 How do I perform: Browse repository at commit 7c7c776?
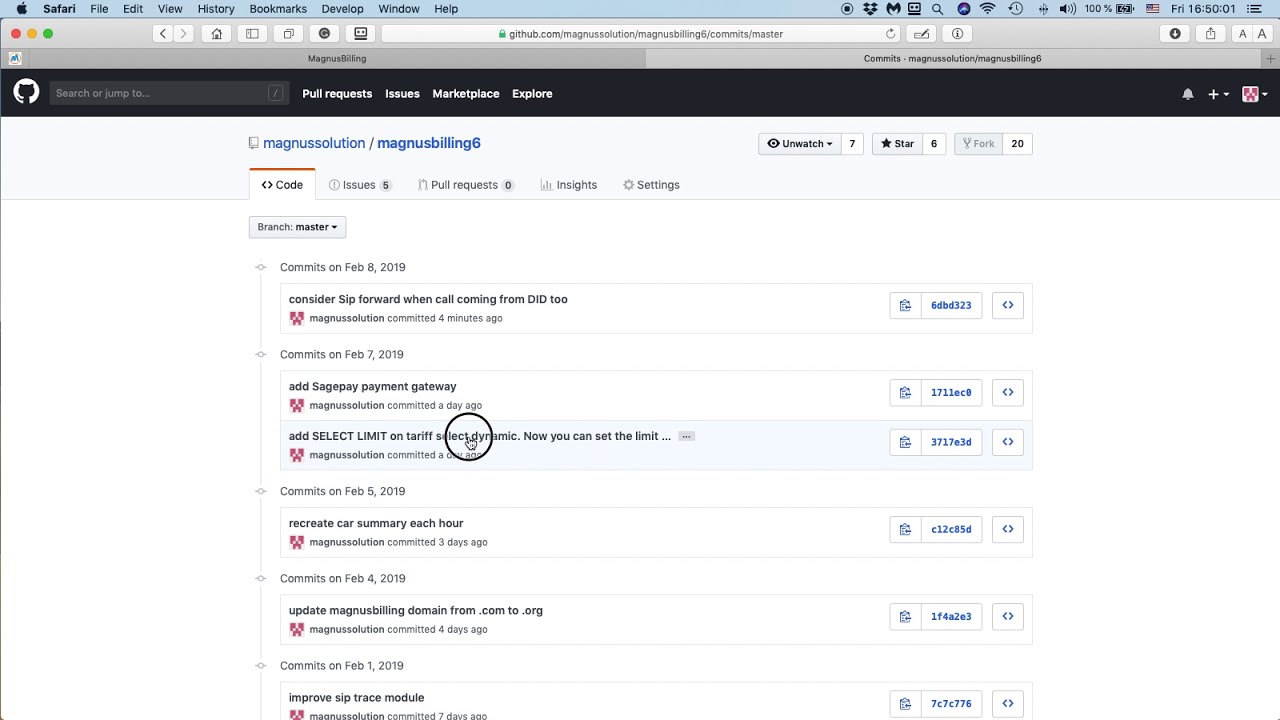tap(1008, 703)
